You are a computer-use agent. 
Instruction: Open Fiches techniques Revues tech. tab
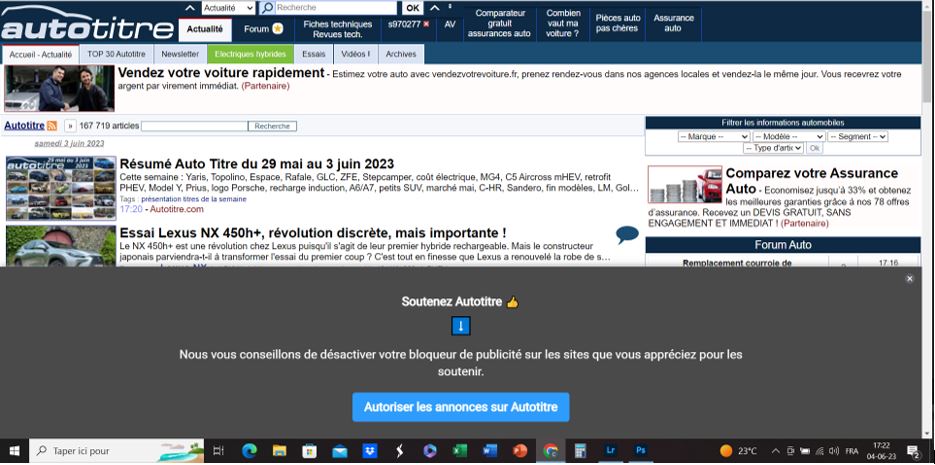click(338, 29)
